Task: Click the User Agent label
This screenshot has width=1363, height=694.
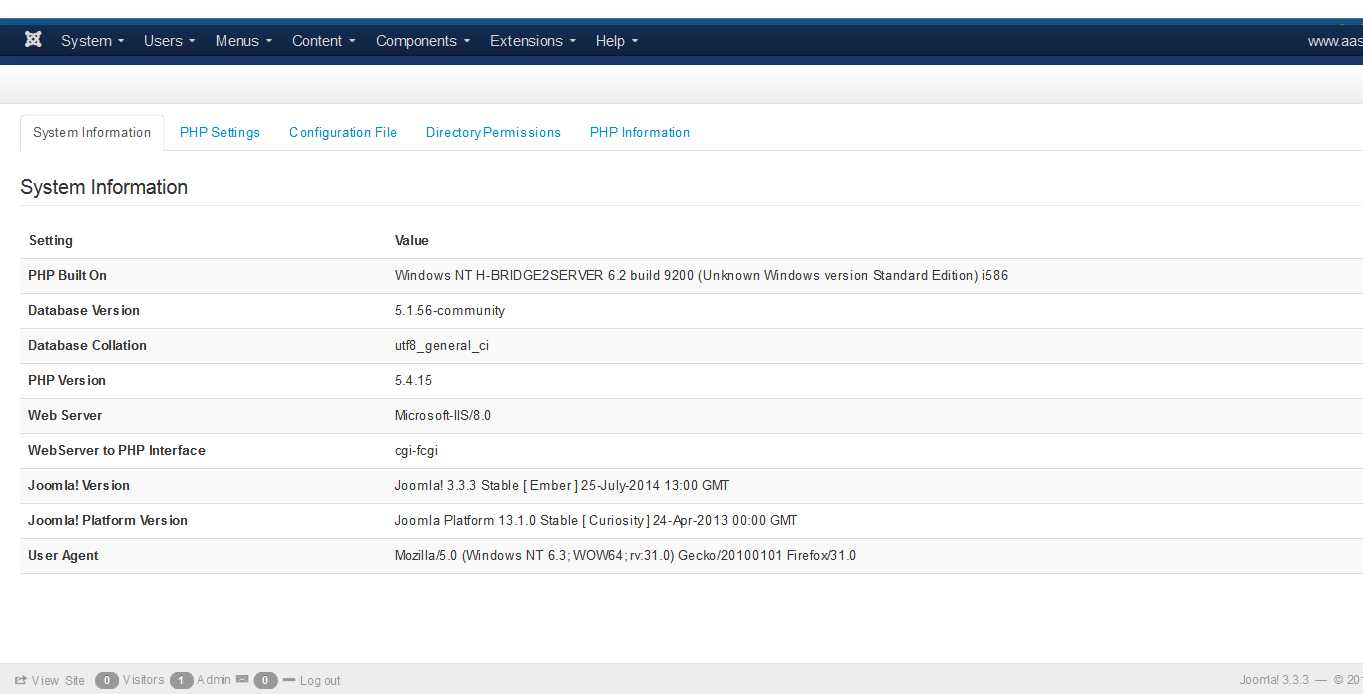Action: click(63, 555)
